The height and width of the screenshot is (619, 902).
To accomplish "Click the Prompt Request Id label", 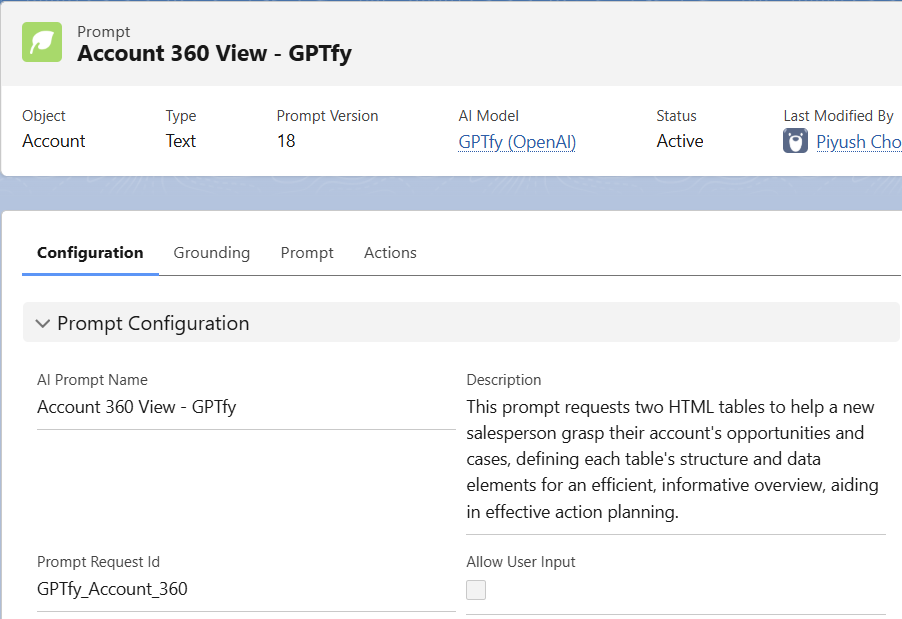I will pos(98,562).
